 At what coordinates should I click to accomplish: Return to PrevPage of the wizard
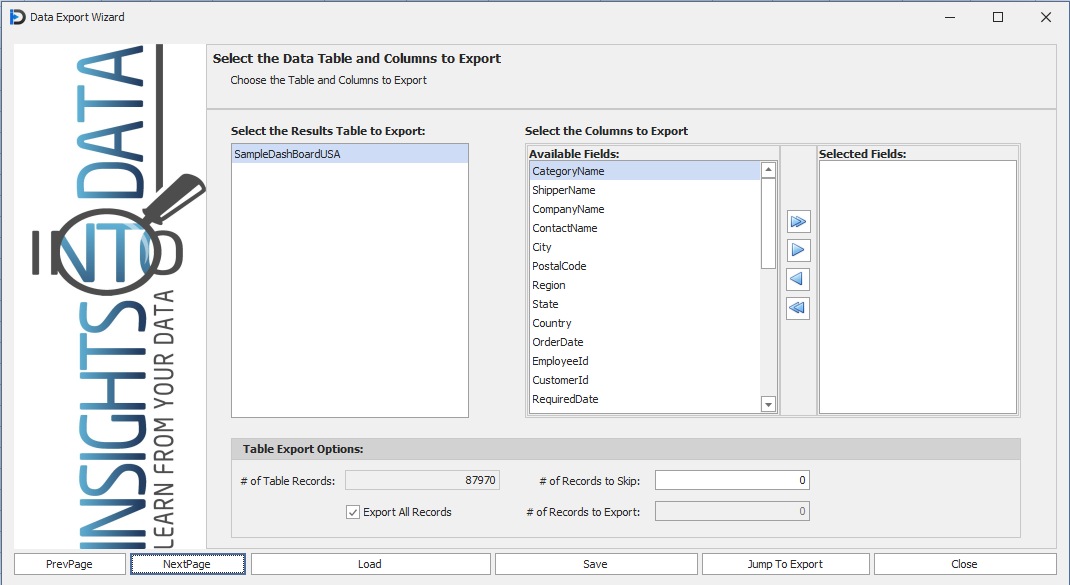pyautogui.click(x=69, y=564)
